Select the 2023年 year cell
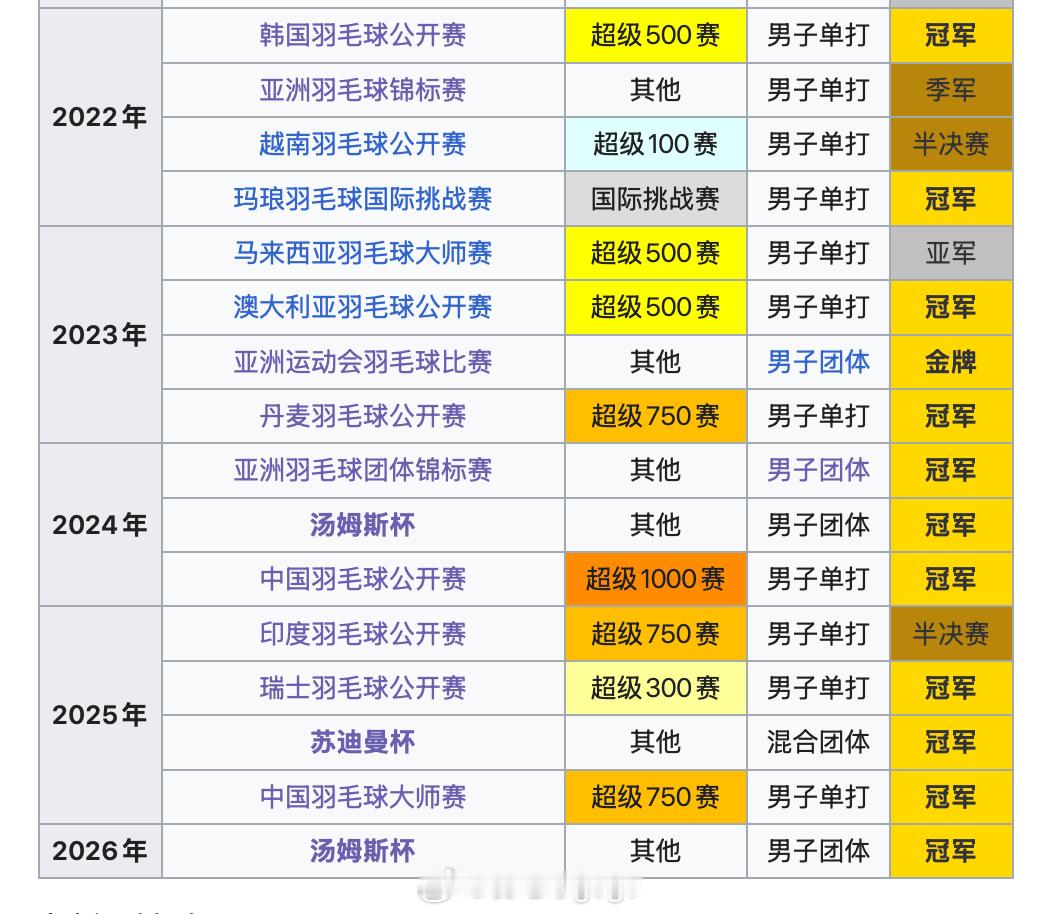 tap(100, 335)
